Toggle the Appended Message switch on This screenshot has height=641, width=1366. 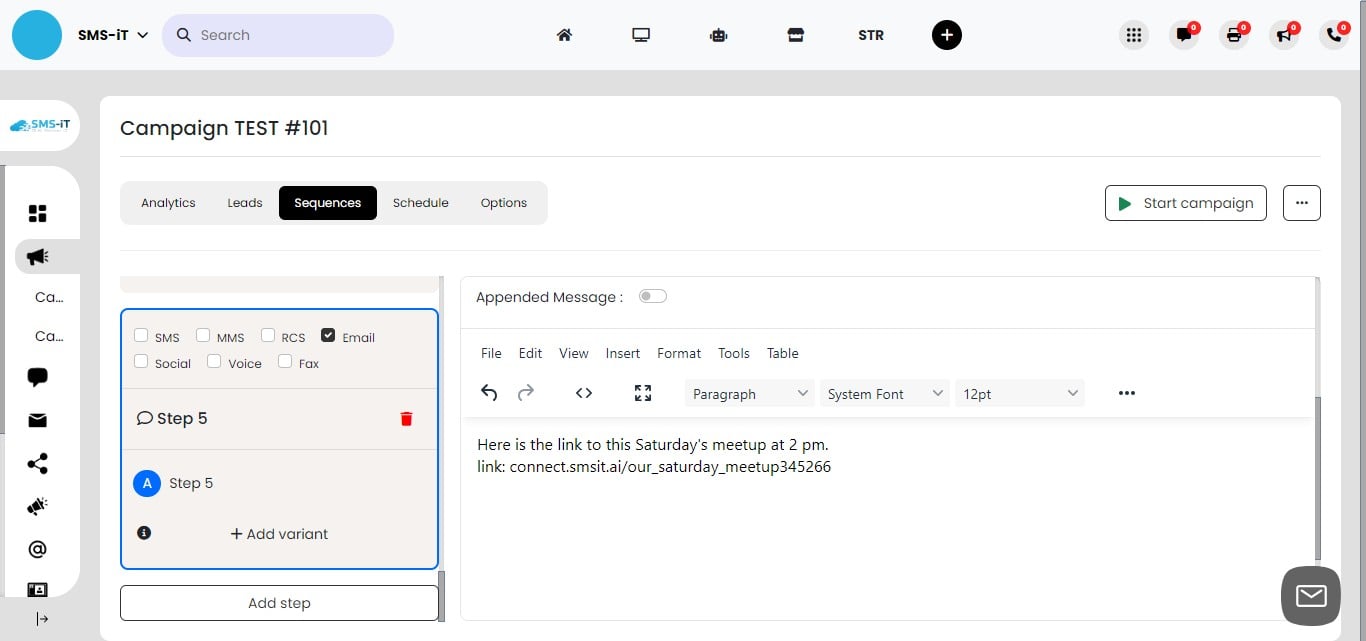click(x=652, y=296)
